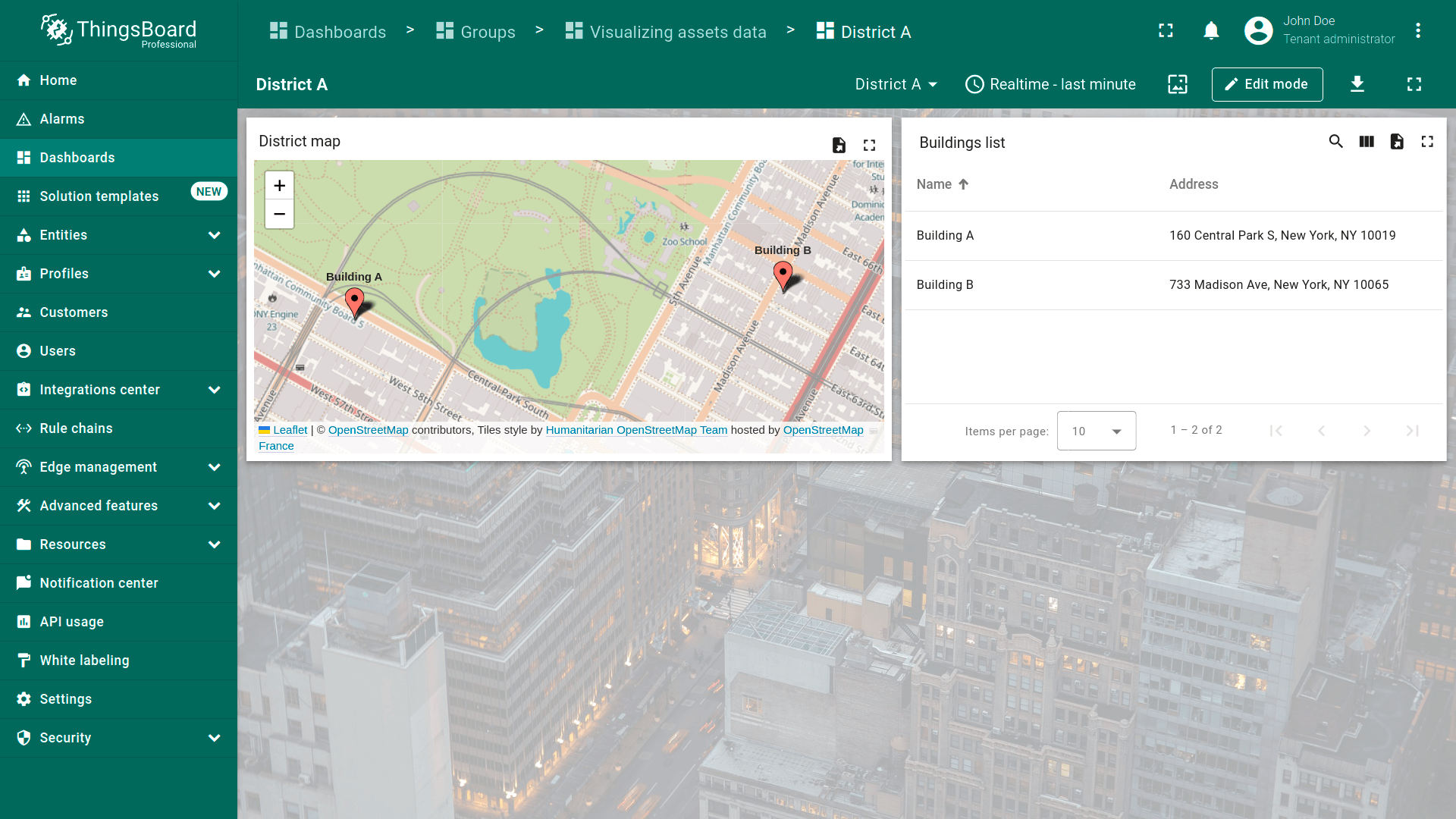The width and height of the screenshot is (1456, 819).
Task: Open Rule chains menu item
Action: 76,428
